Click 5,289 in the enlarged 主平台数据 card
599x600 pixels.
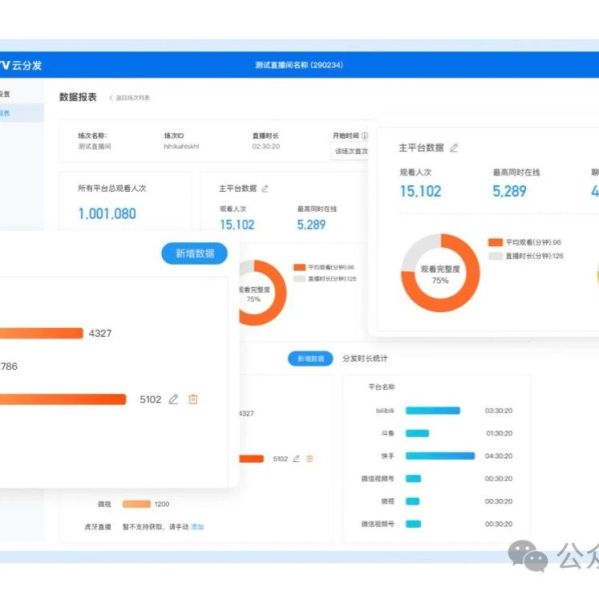pos(509,191)
